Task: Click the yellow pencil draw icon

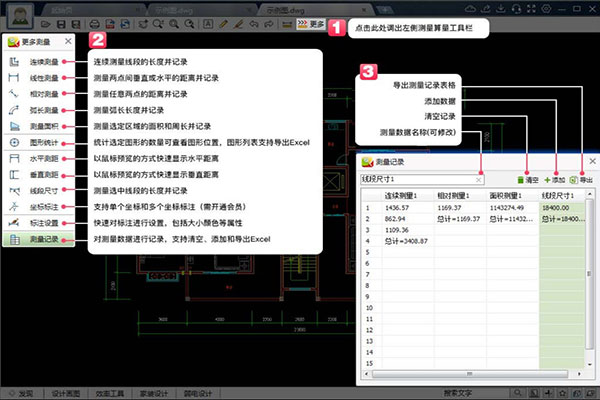Action: 223,24
